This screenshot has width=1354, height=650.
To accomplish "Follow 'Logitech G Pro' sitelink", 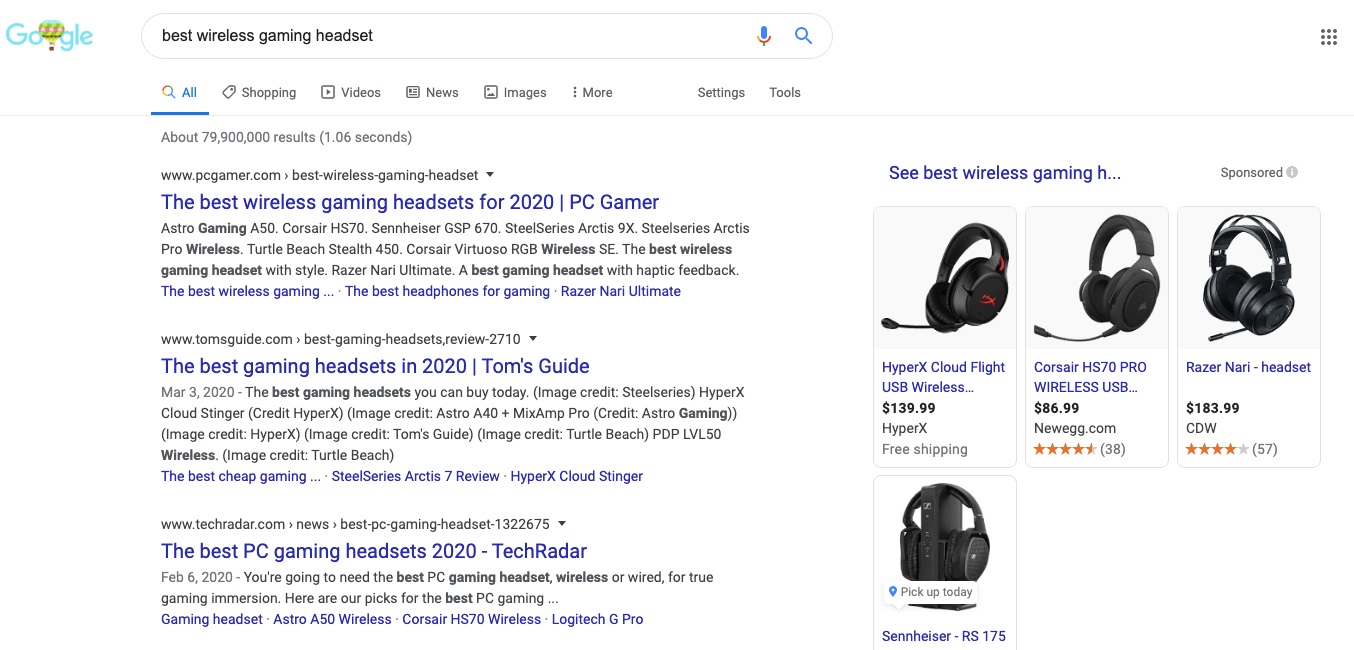I will pyautogui.click(x=598, y=619).
